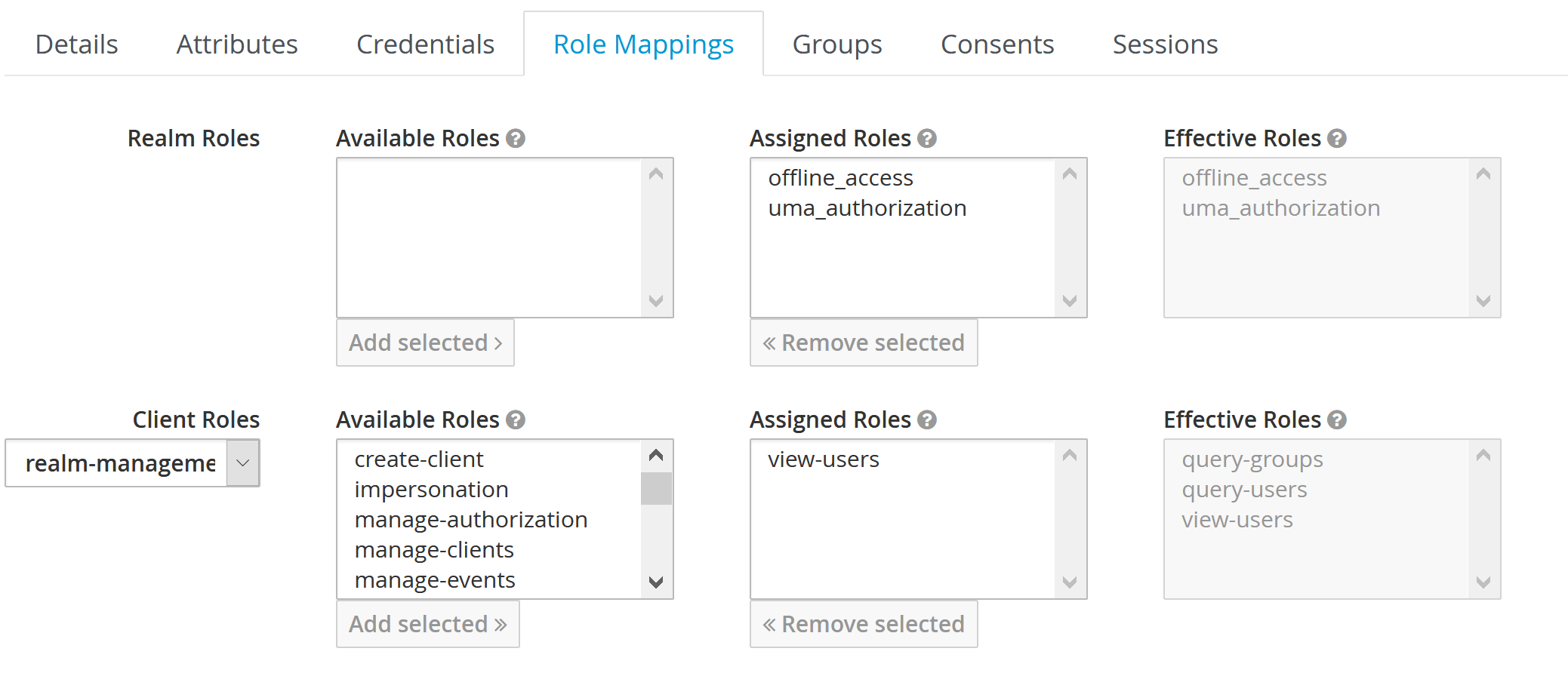This screenshot has width=1568, height=676.
Task: Select offline_access in Realm Assigned Roles
Action: pyautogui.click(x=840, y=178)
